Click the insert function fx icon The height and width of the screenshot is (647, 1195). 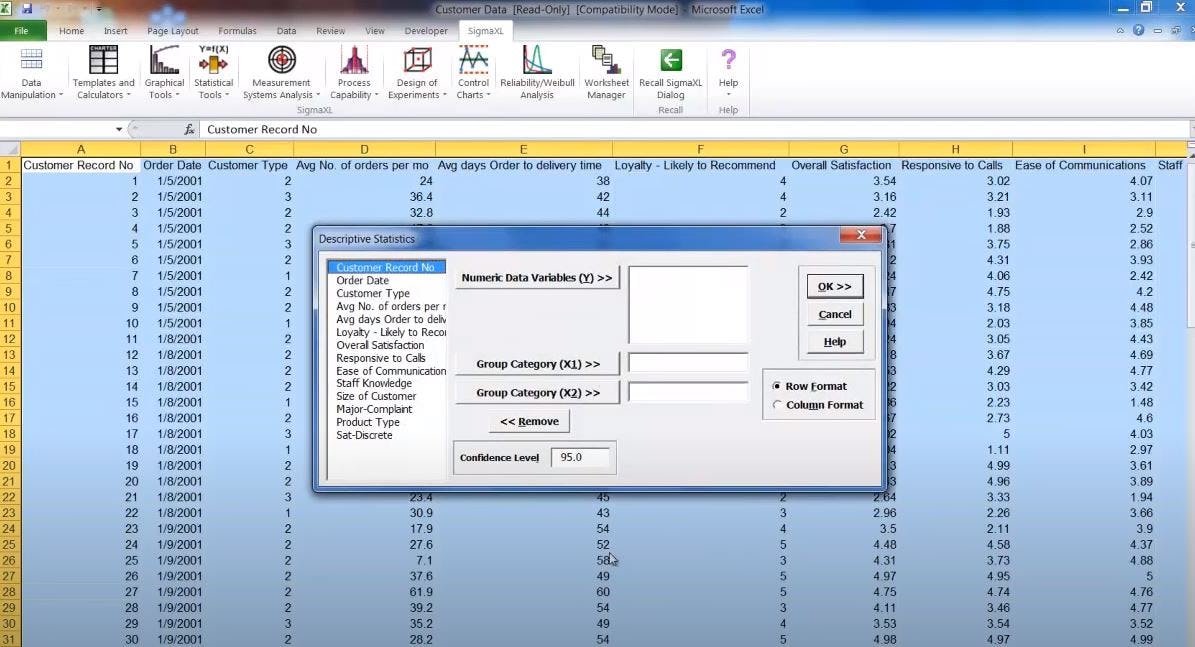pos(189,130)
